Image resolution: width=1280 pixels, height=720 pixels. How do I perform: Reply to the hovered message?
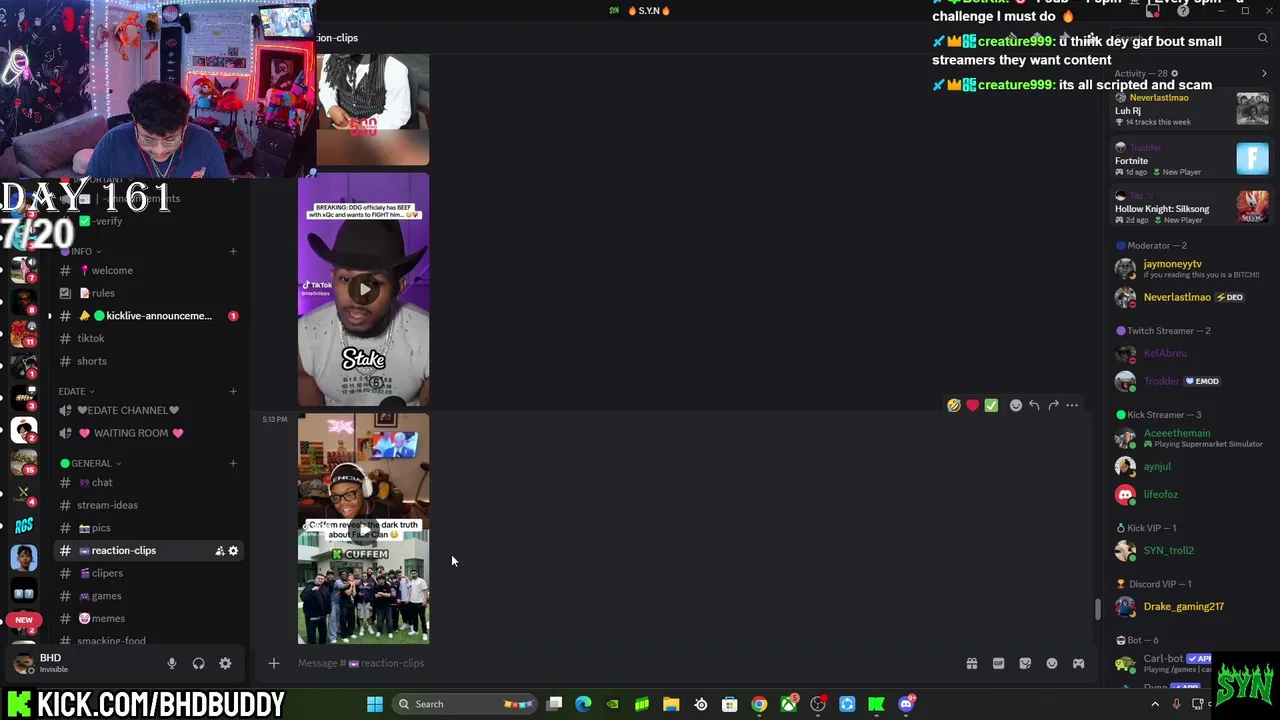(1034, 405)
